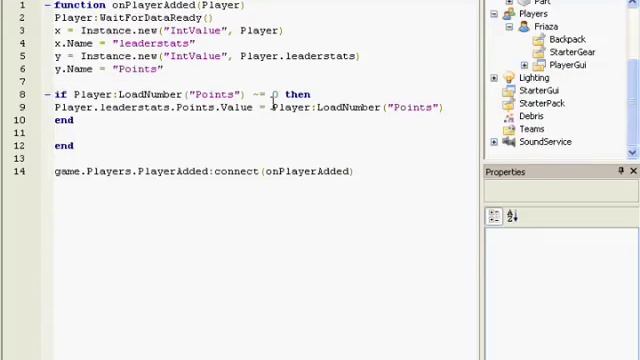
Task: Click the PlayerGui icon
Action: pyautogui.click(x=539, y=65)
